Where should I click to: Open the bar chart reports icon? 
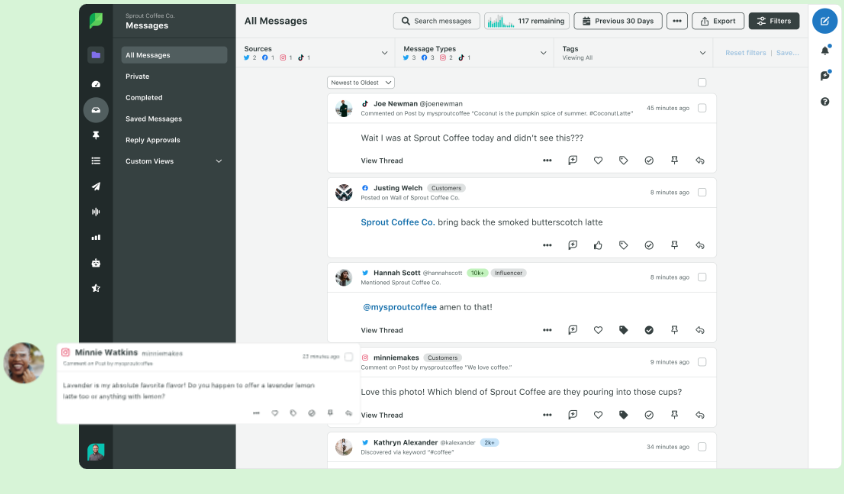coord(96,237)
